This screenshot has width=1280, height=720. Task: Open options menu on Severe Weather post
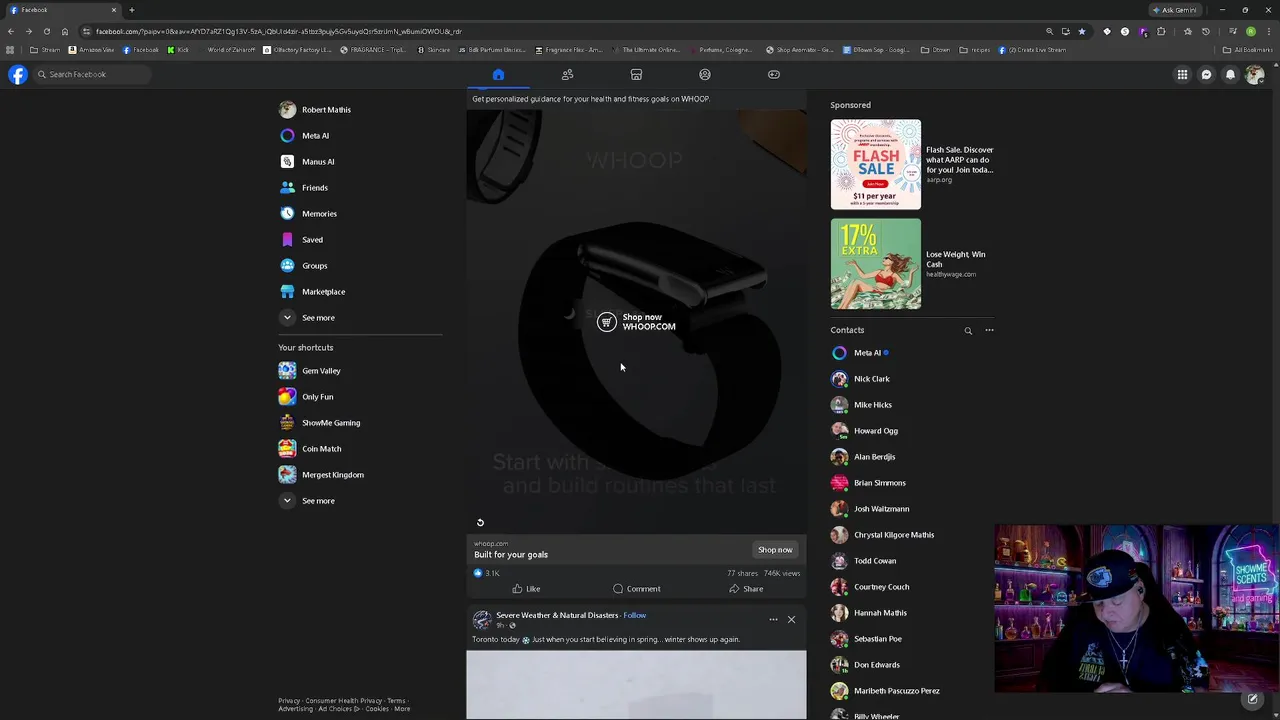coord(773,620)
